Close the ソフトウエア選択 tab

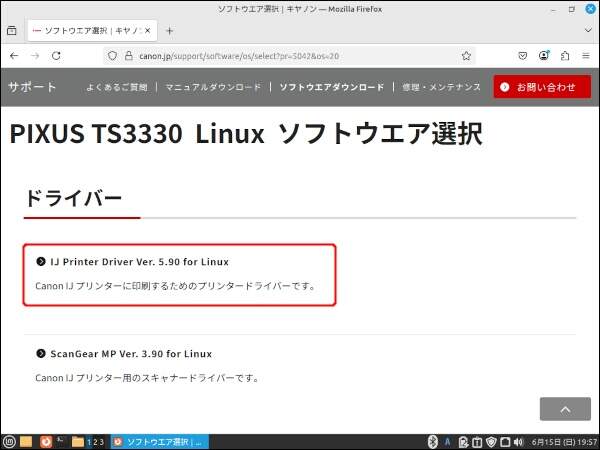coord(148,31)
